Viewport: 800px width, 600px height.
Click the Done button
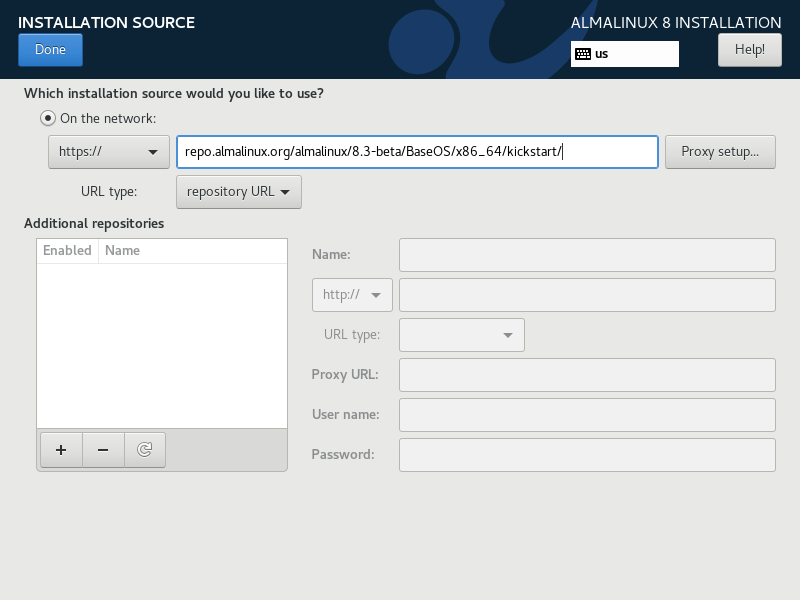click(x=50, y=49)
